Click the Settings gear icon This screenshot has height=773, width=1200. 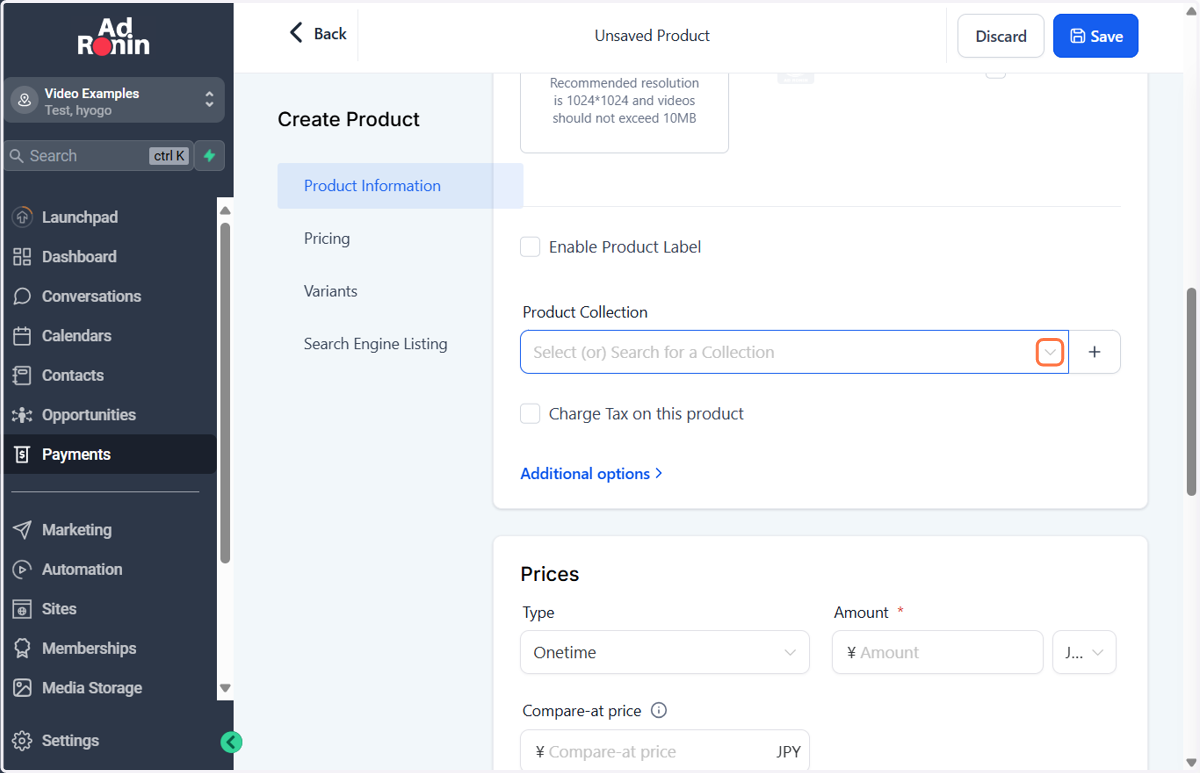pos(22,741)
